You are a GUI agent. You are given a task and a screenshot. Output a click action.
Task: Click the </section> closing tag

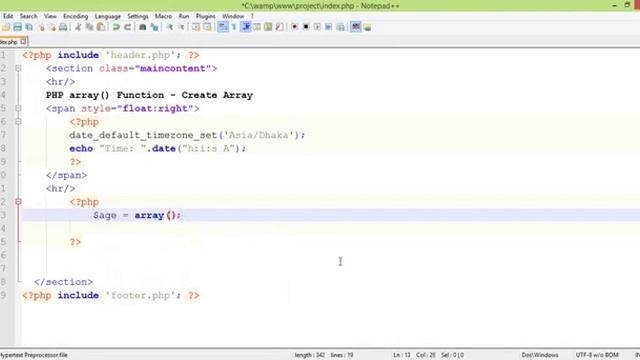63,282
